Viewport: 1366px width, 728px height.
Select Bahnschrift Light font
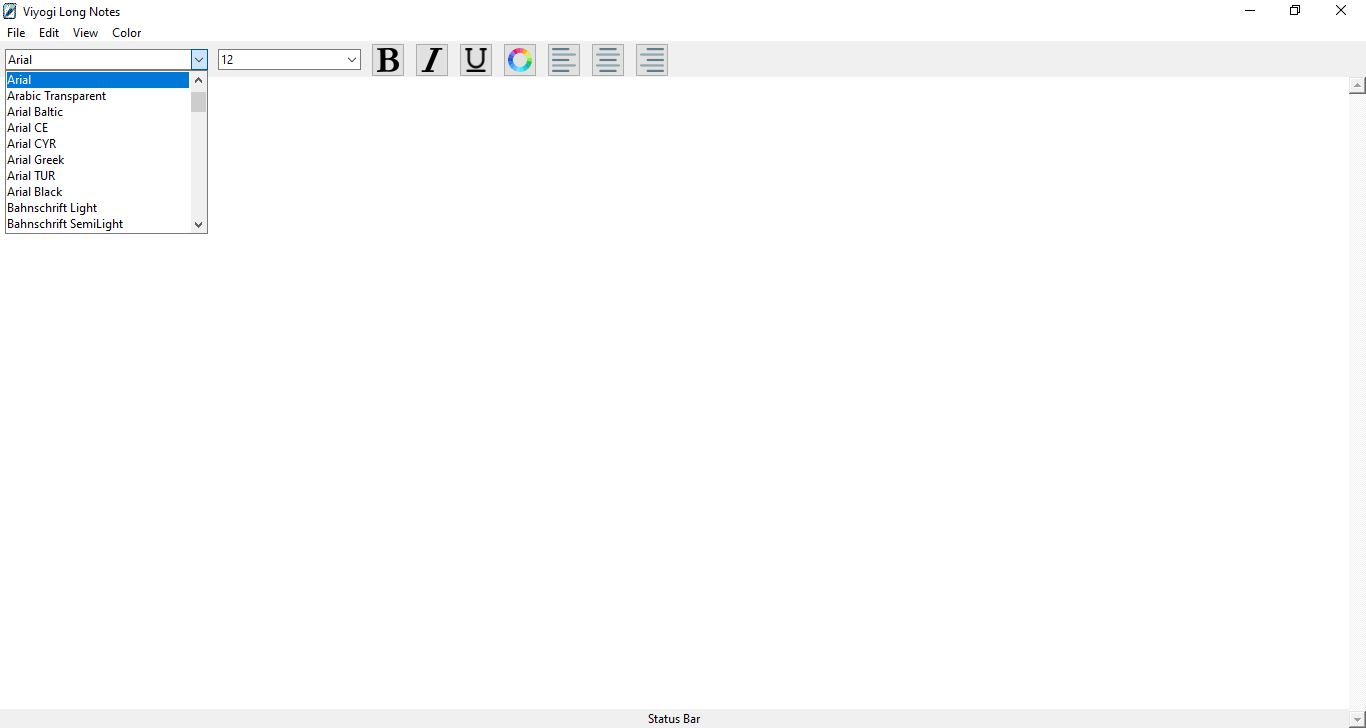pos(98,208)
